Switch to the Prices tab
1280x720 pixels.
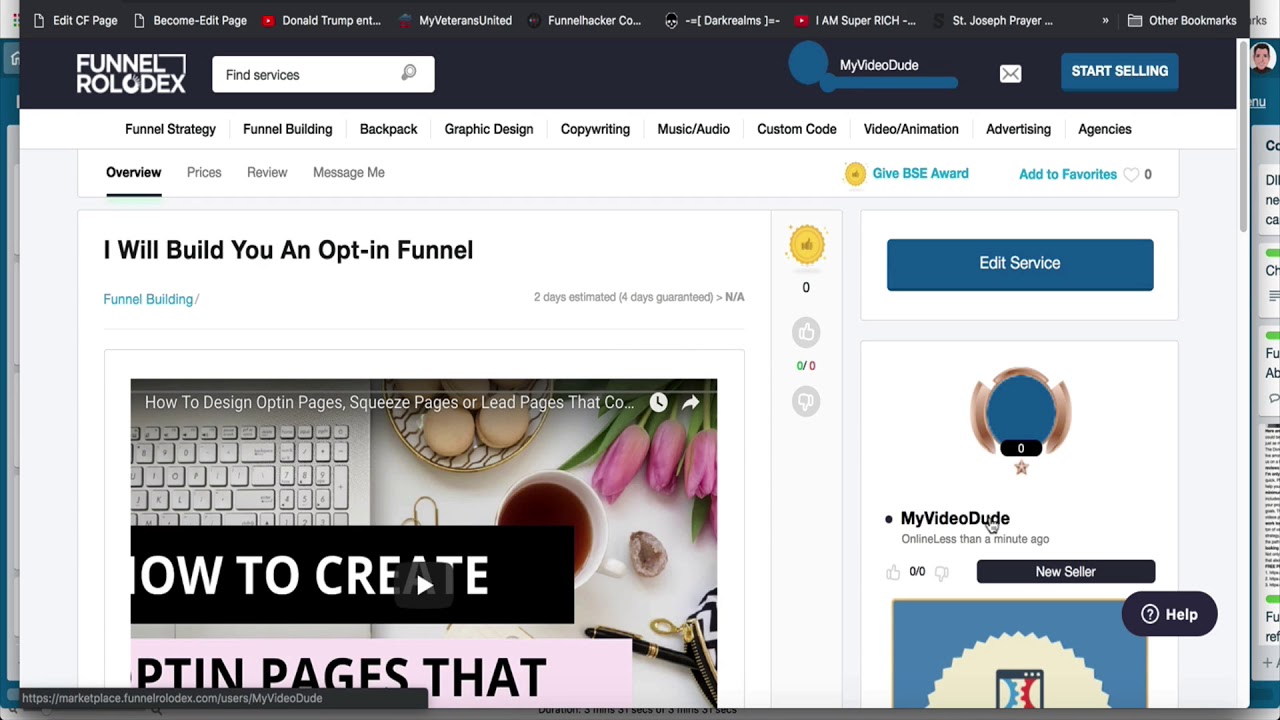tap(204, 173)
